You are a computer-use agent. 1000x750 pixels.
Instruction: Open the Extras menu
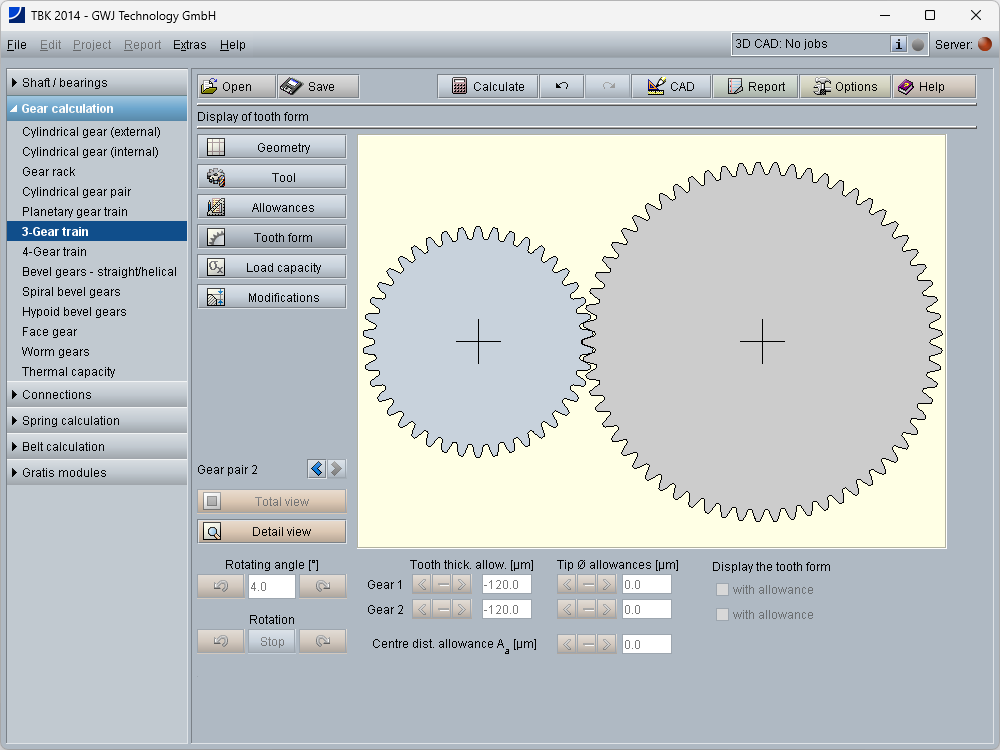point(189,45)
